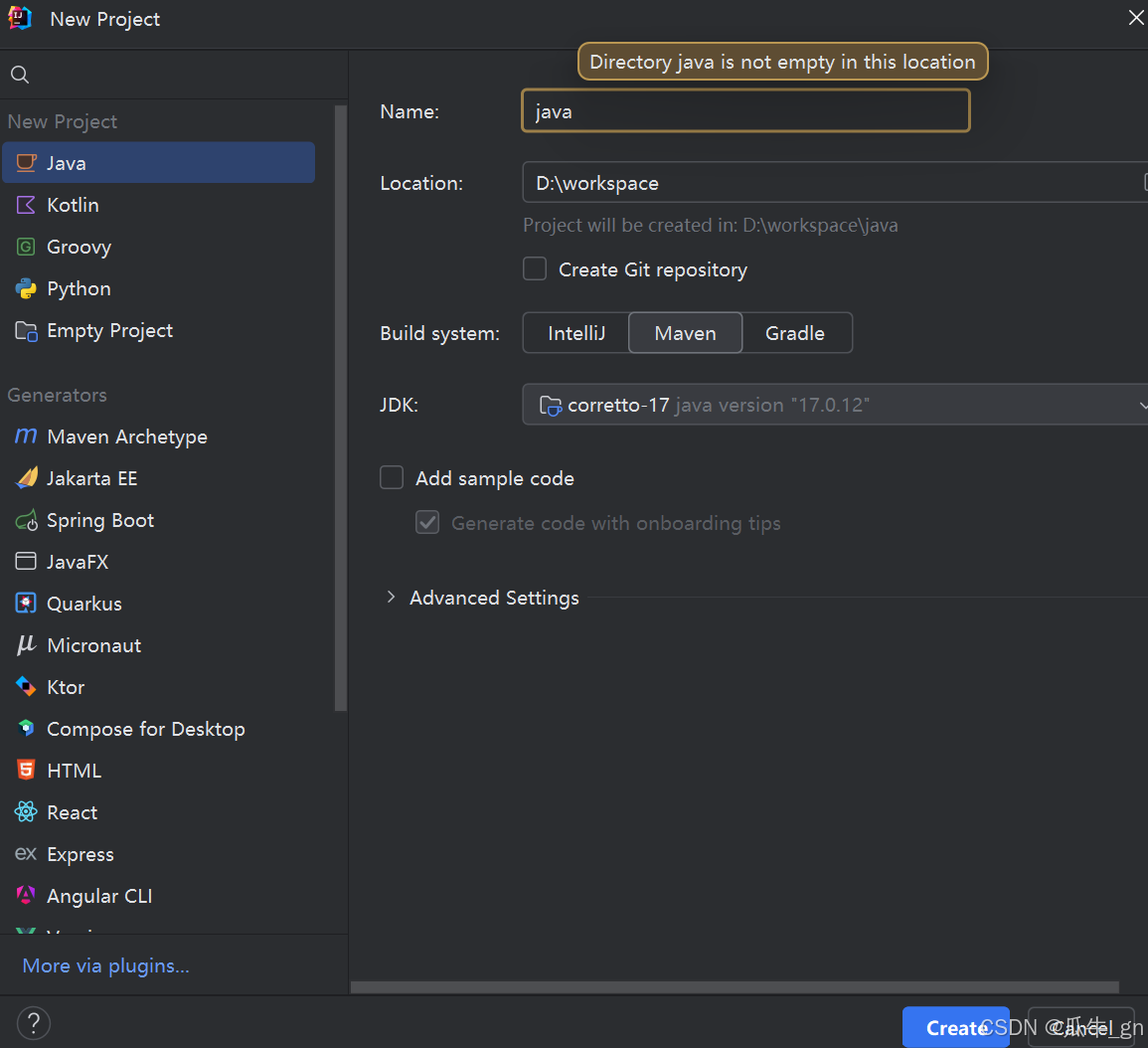Click the Micronaut label

tap(93, 645)
